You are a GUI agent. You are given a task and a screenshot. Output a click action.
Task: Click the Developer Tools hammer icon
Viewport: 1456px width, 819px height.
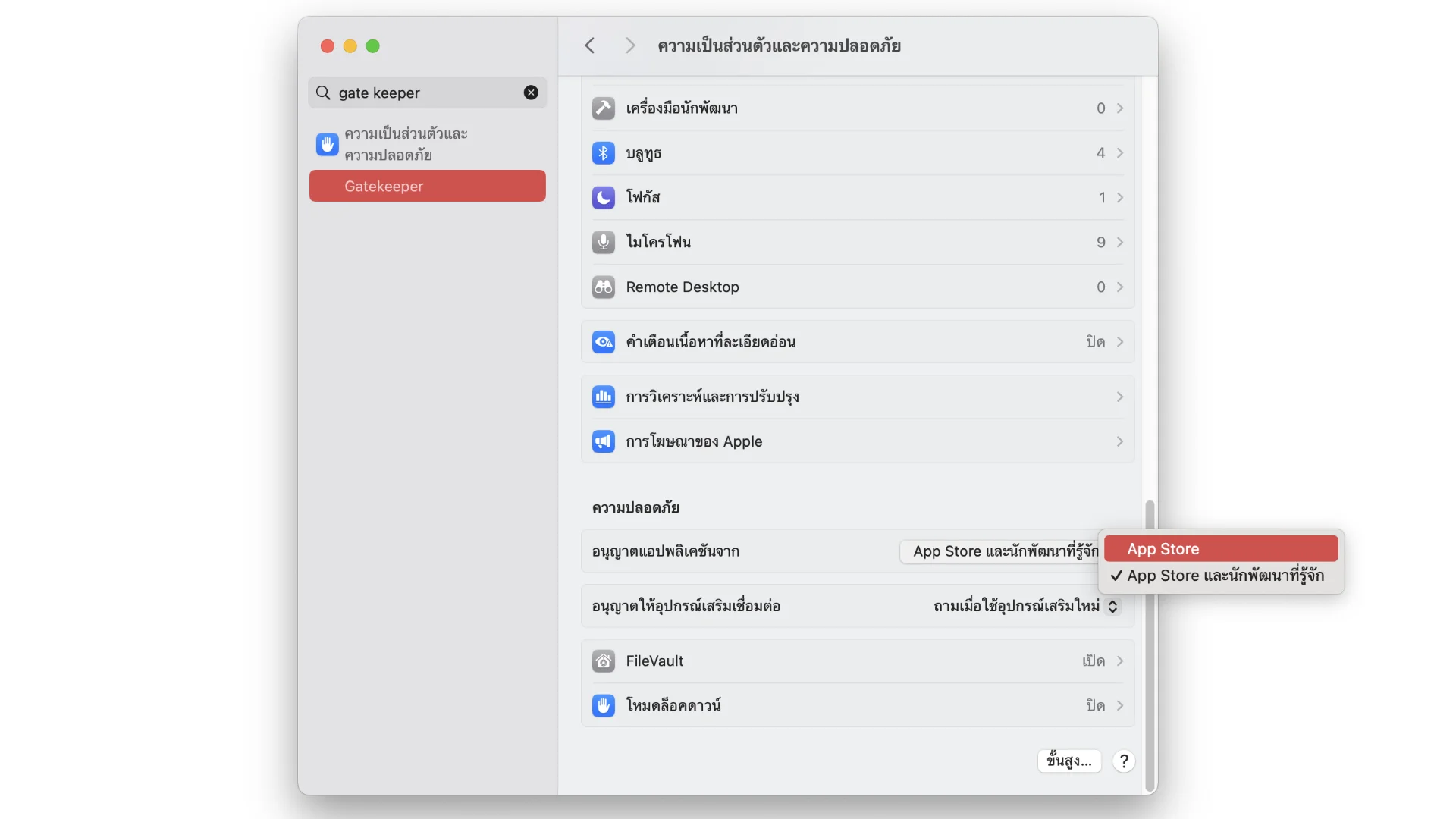603,108
